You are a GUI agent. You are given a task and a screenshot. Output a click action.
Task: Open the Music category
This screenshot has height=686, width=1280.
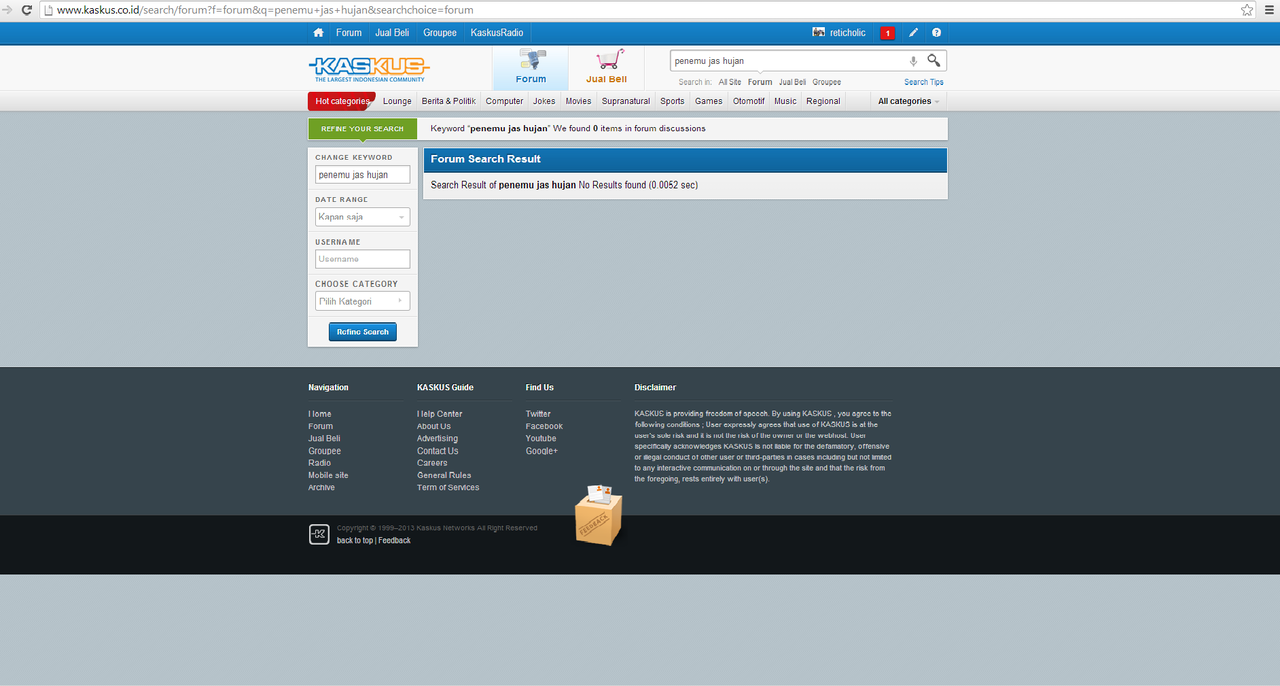pyautogui.click(x=786, y=101)
